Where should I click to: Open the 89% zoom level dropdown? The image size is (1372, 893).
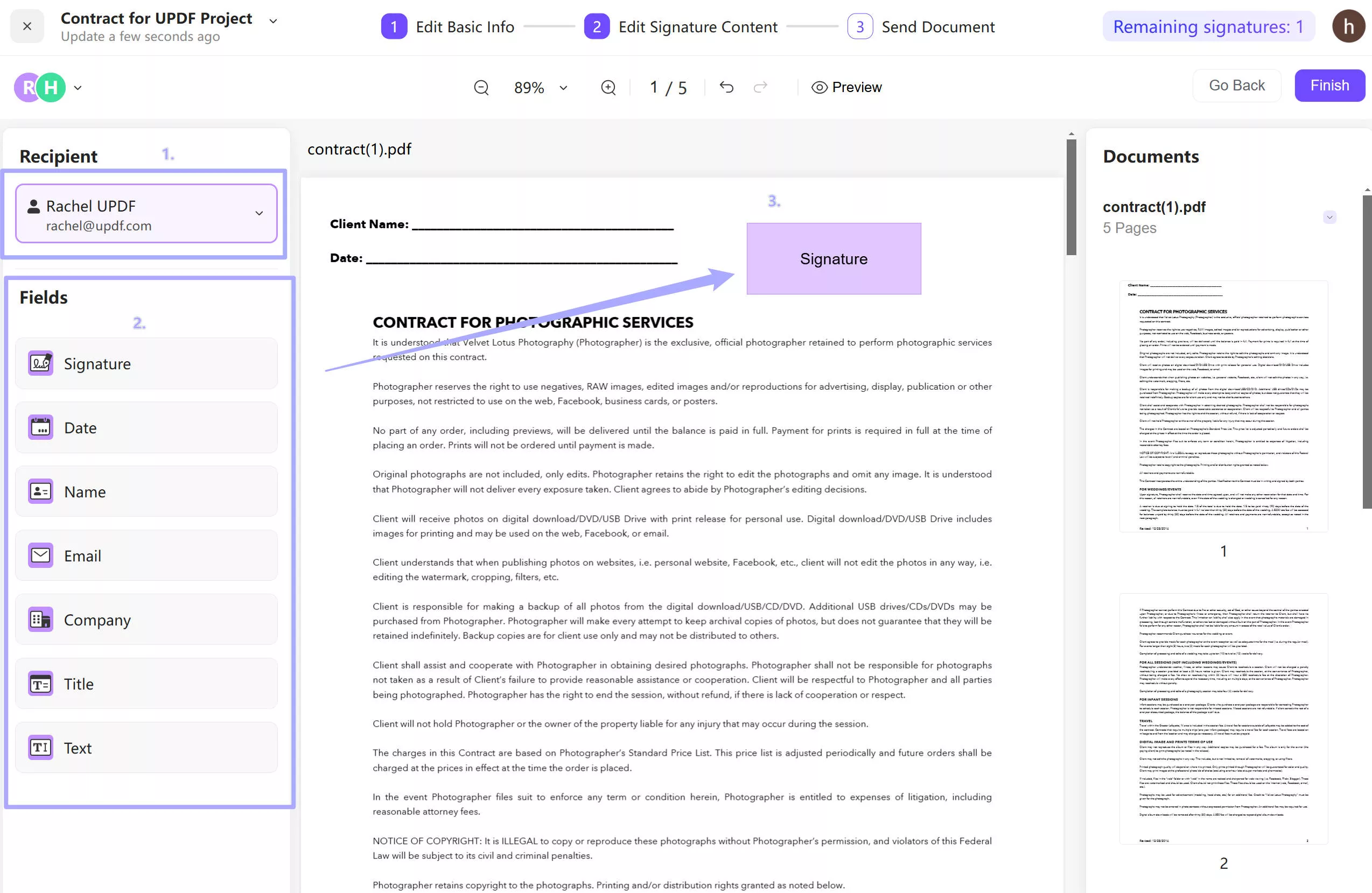pos(563,88)
